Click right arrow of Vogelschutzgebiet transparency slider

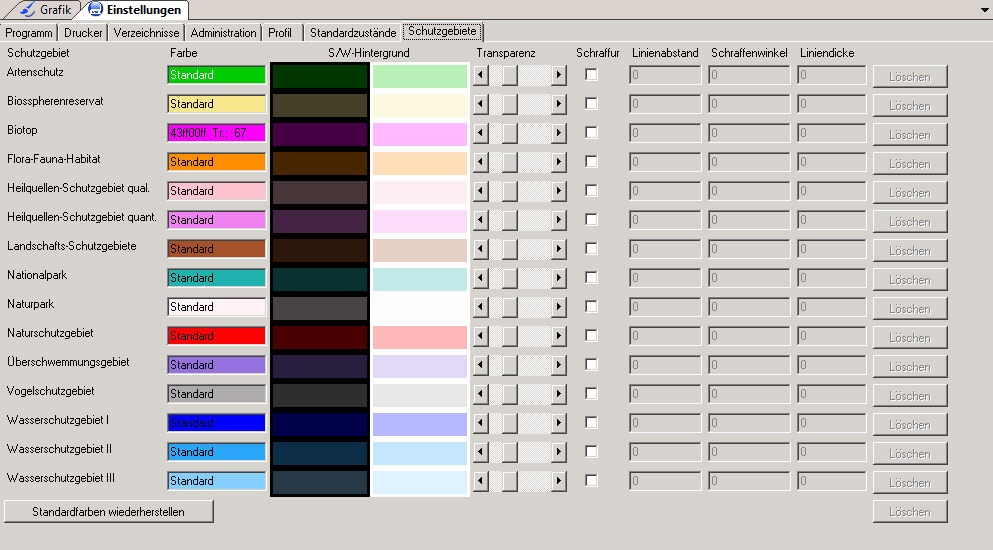click(x=558, y=395)
